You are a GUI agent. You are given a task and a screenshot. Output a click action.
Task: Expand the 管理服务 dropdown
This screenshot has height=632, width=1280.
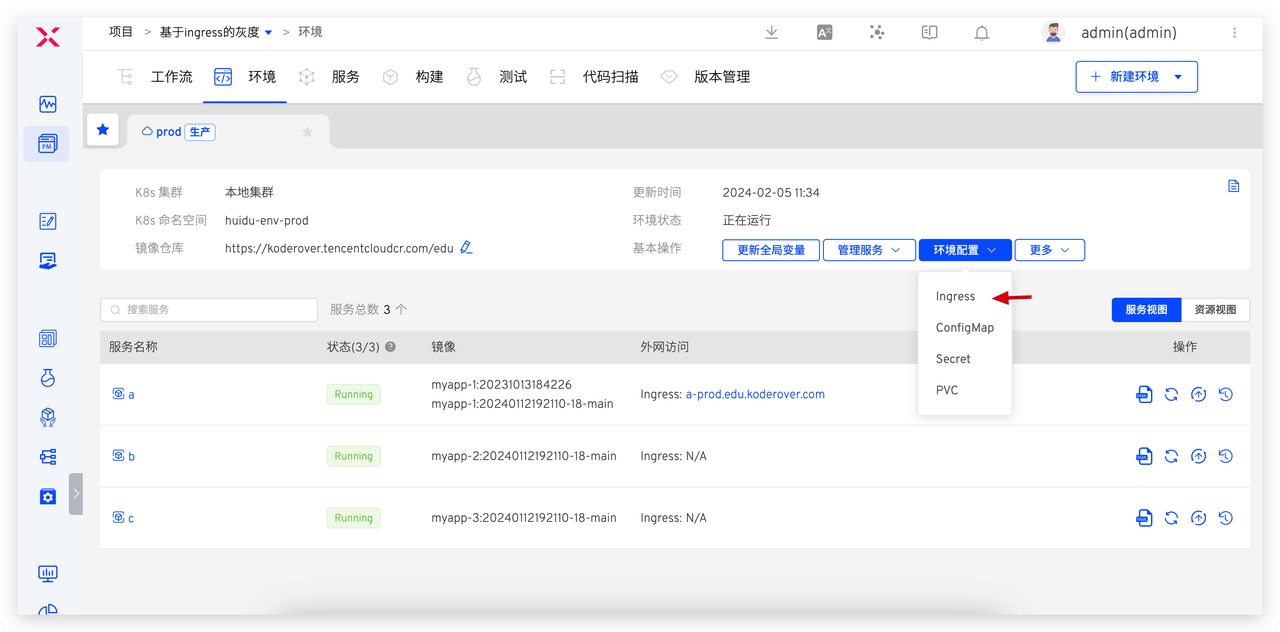tap(868, 250)
